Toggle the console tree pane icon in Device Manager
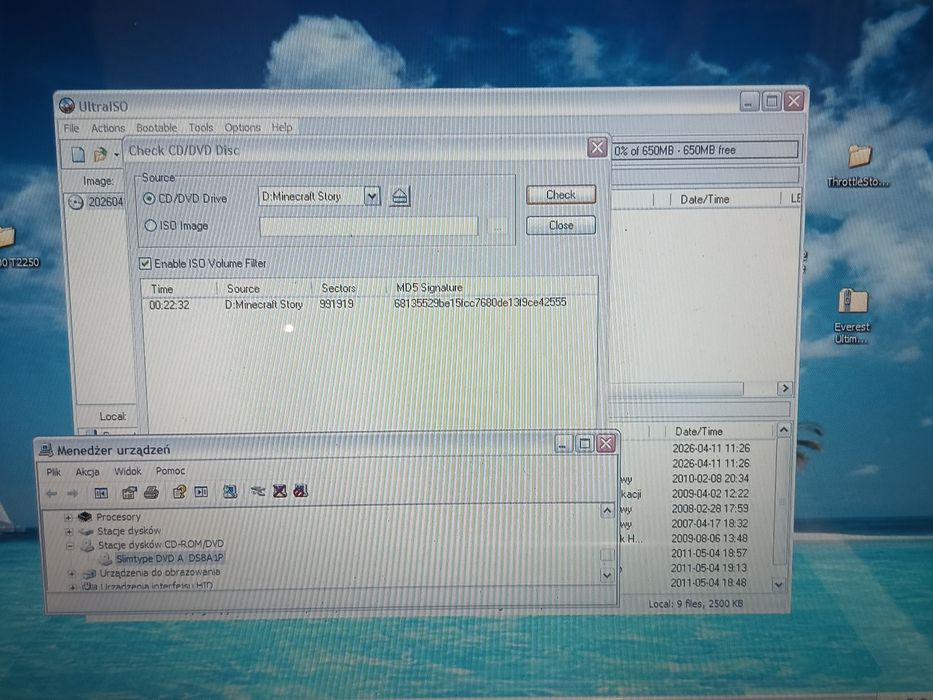This screenshot has height=700, width=933. pyautogui.click(x=101, y=493)
